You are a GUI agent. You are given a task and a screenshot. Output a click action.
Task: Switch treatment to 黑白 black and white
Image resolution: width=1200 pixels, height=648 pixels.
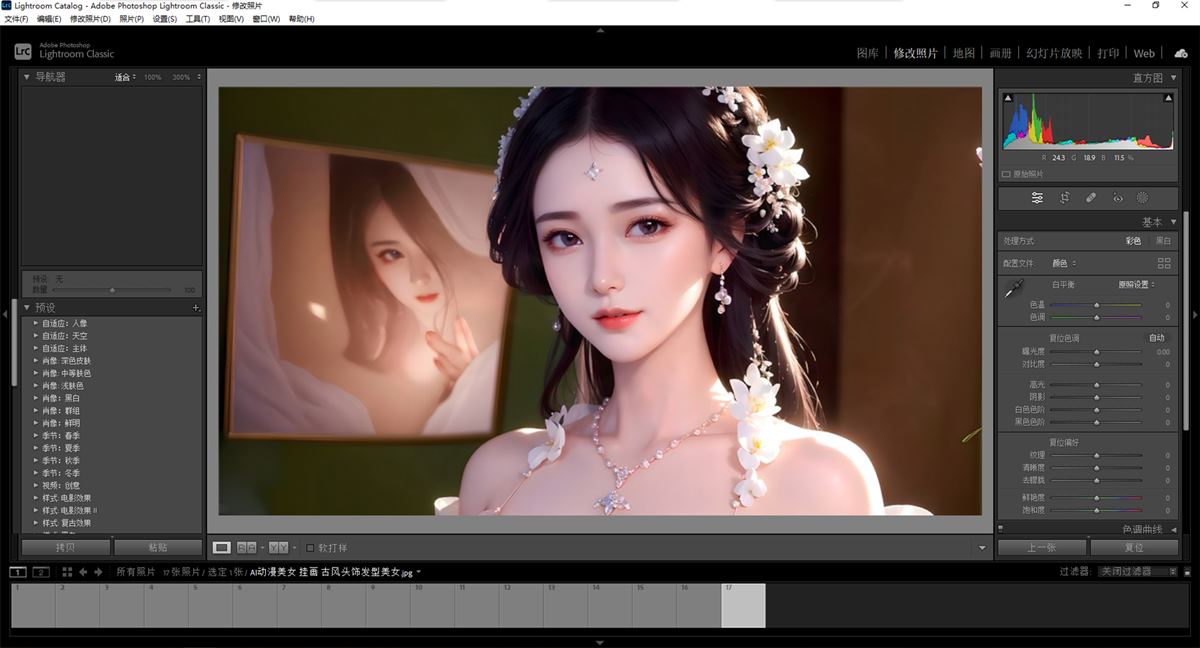click(x=1163, y=241)
